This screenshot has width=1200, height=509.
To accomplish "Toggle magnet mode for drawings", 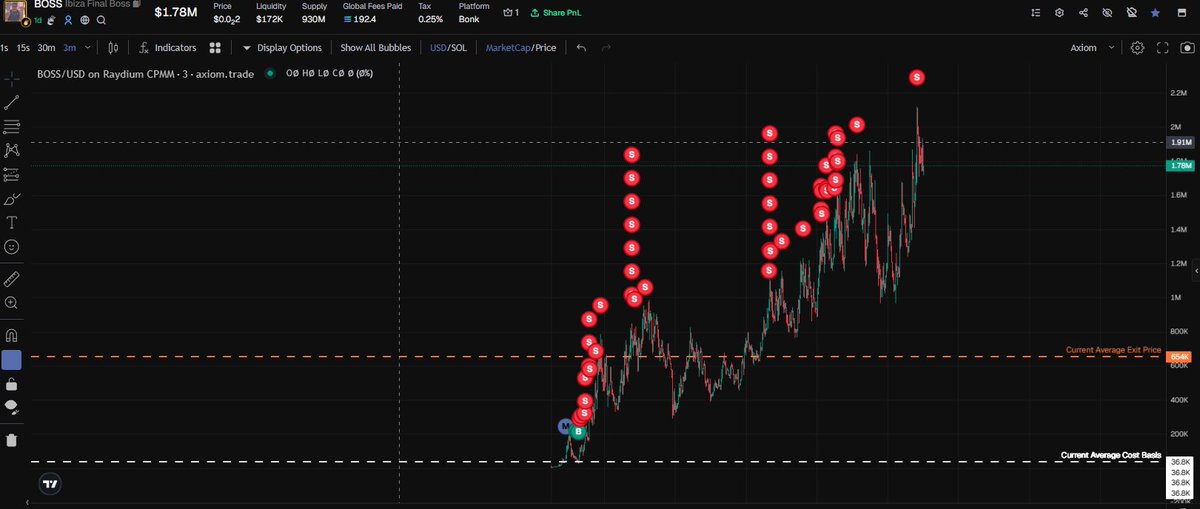I will (12, 335).
